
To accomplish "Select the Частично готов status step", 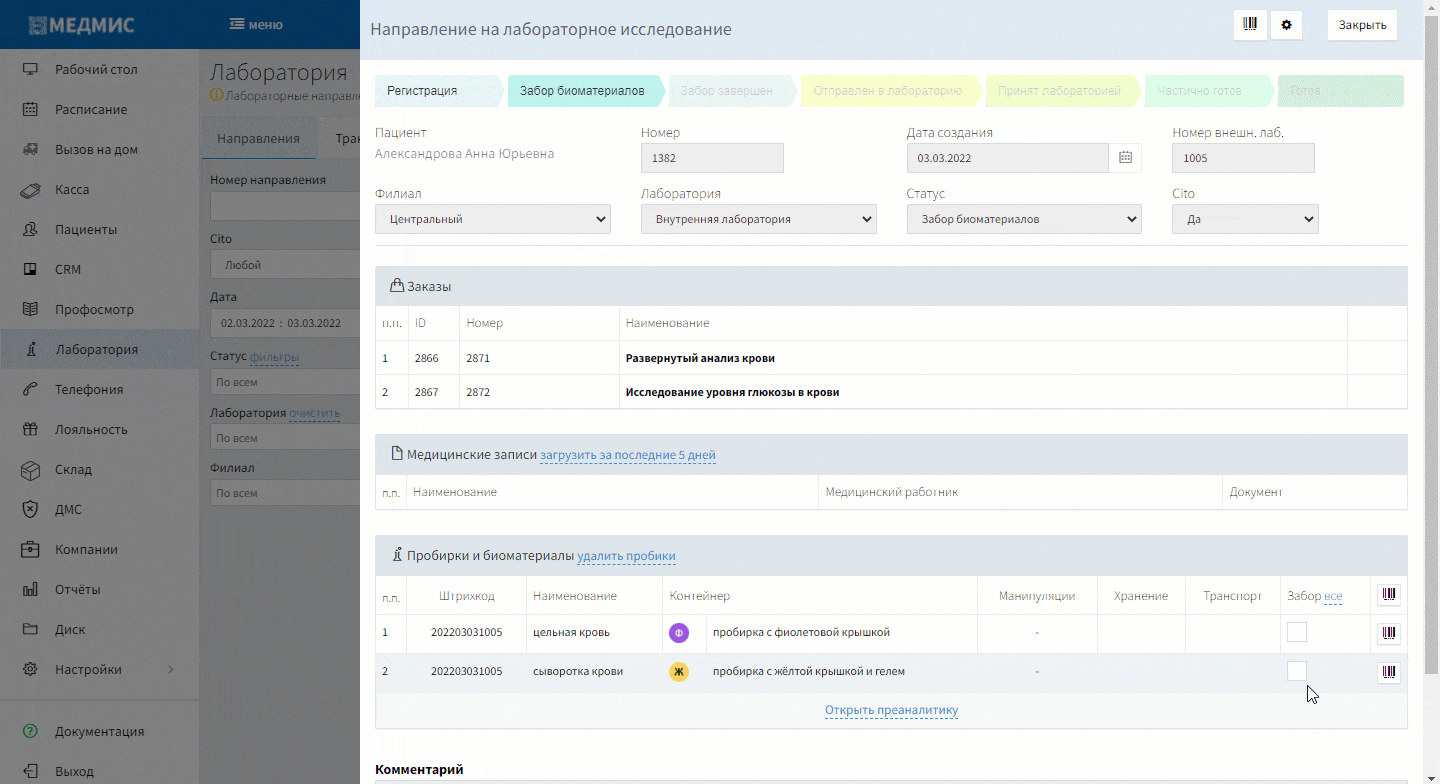I will pos(1208,91).
